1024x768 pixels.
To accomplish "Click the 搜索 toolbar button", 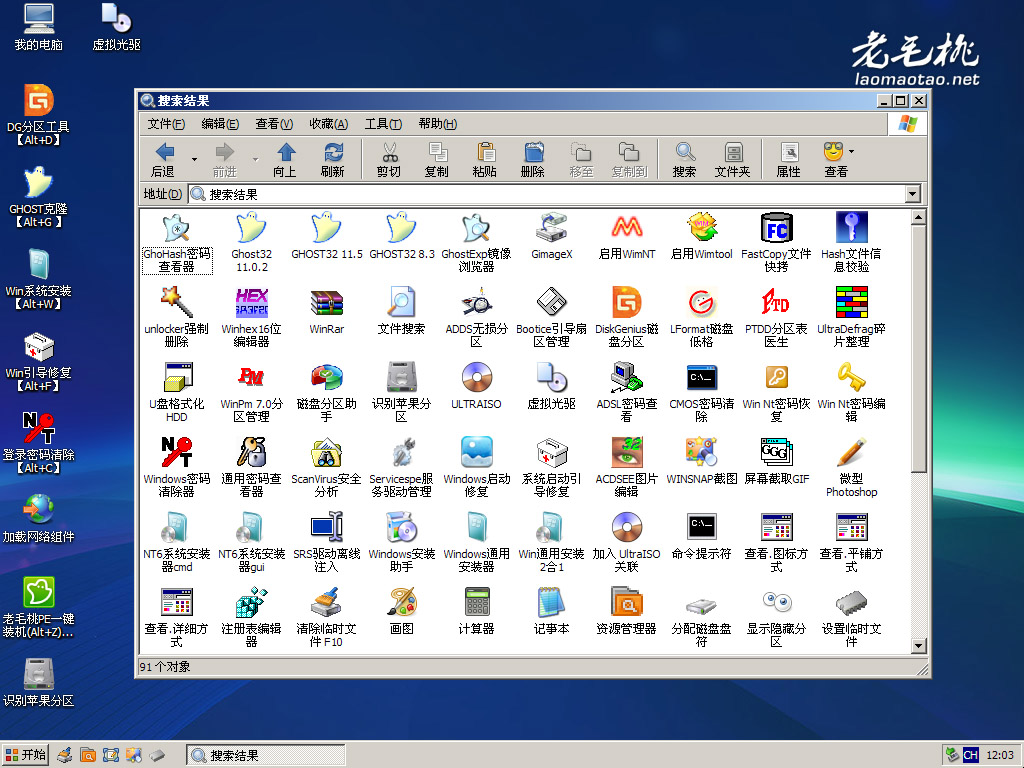I will point(684,160).
